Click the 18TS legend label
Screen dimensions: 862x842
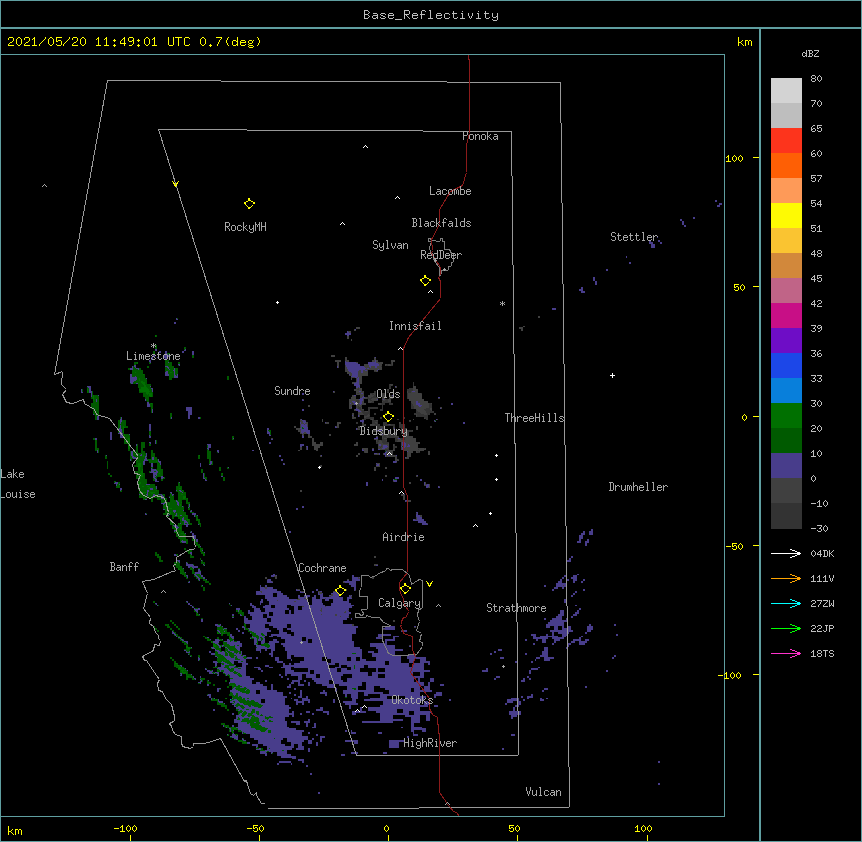click(x=822, y=653)
